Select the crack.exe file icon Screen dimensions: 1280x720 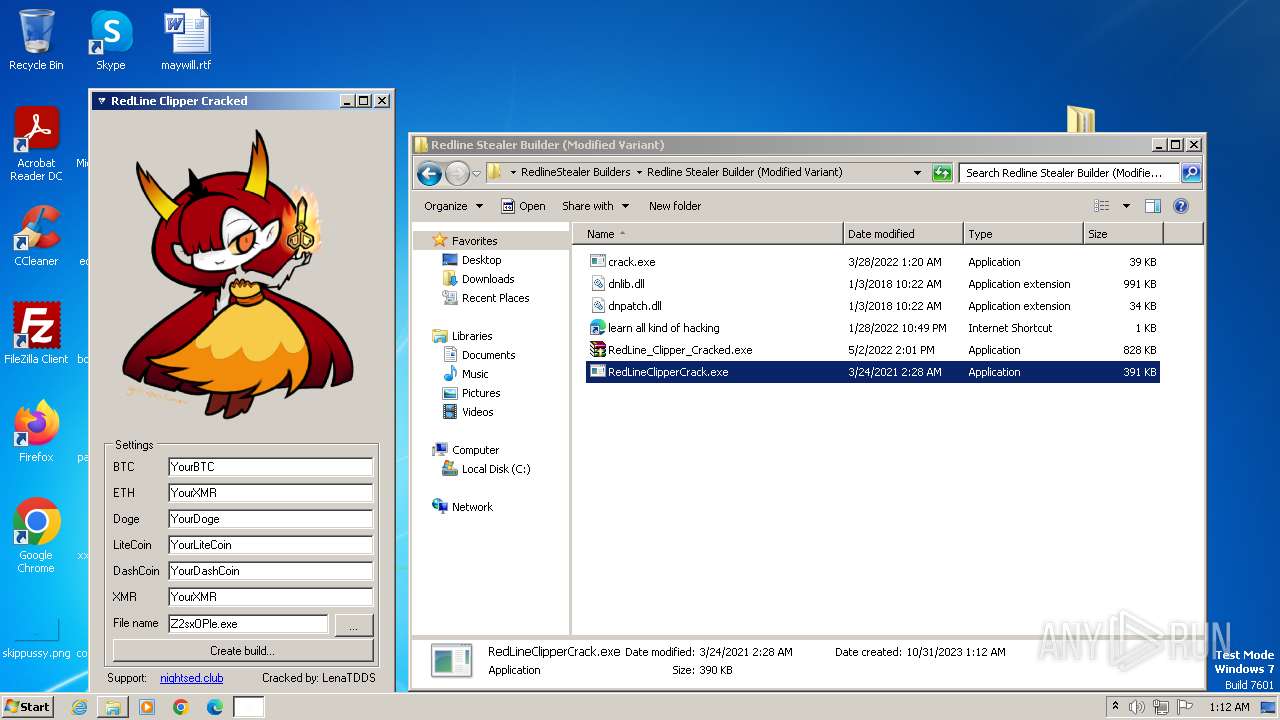[597, 262]
